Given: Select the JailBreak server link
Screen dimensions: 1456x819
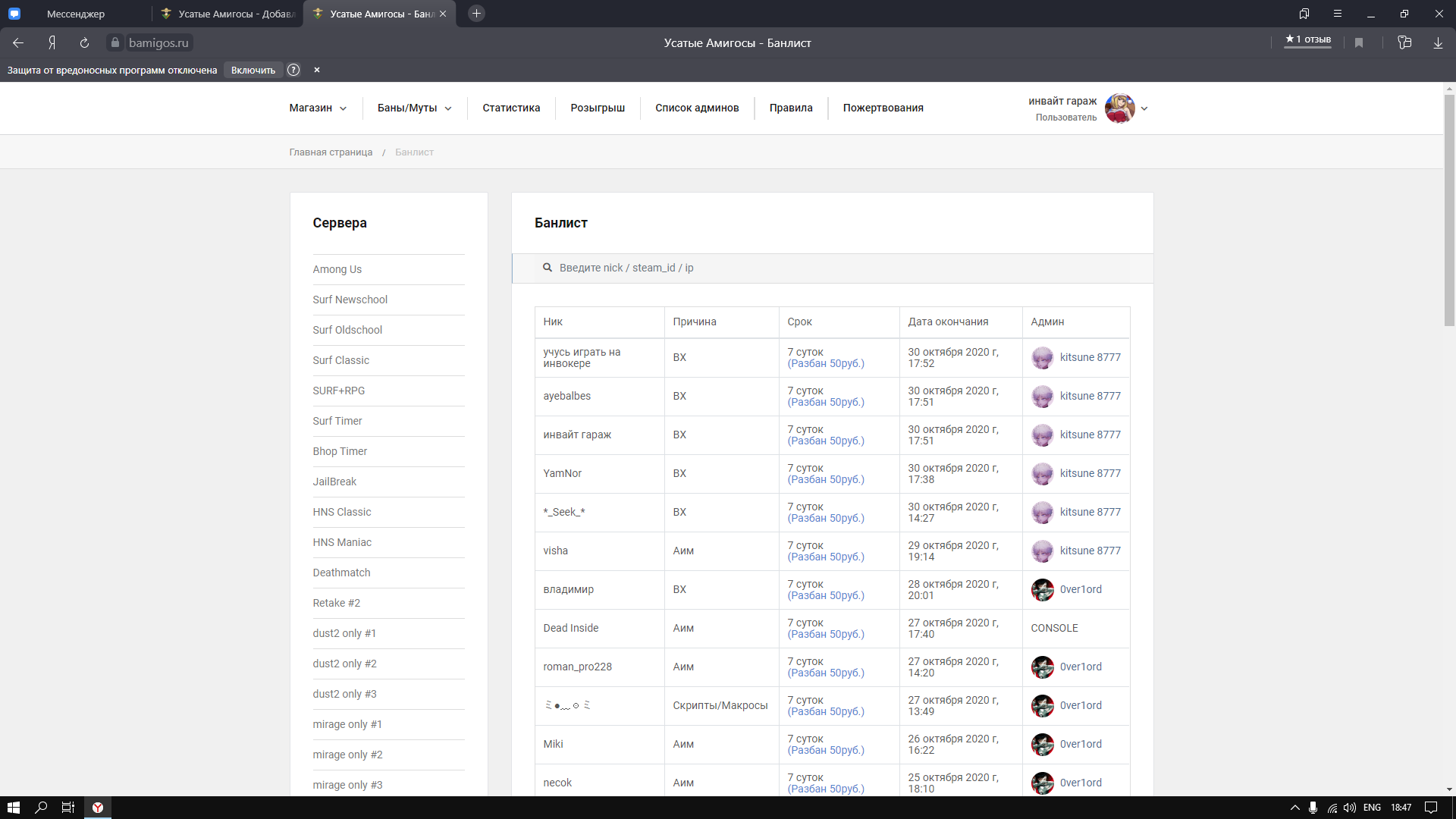Looking at the screenshot, I should [x=334, y=482].
